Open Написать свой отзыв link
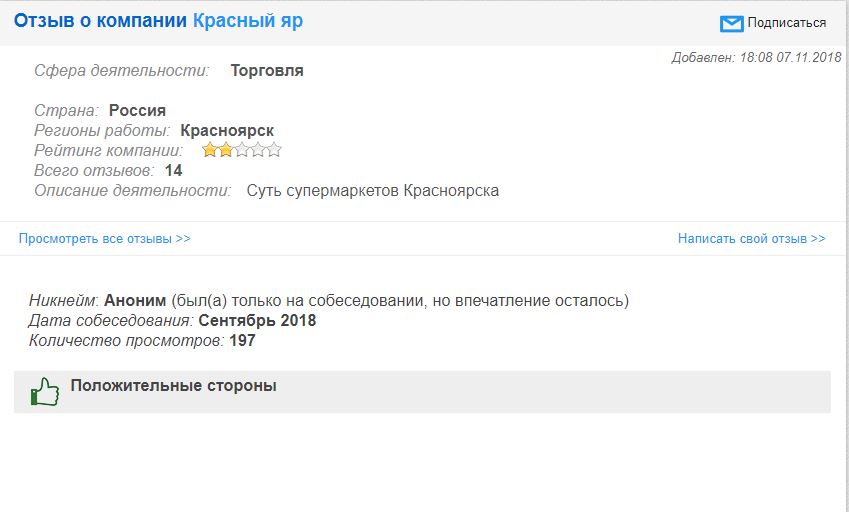Viewport: 849px width, 512px height. [x=752, y=238]
